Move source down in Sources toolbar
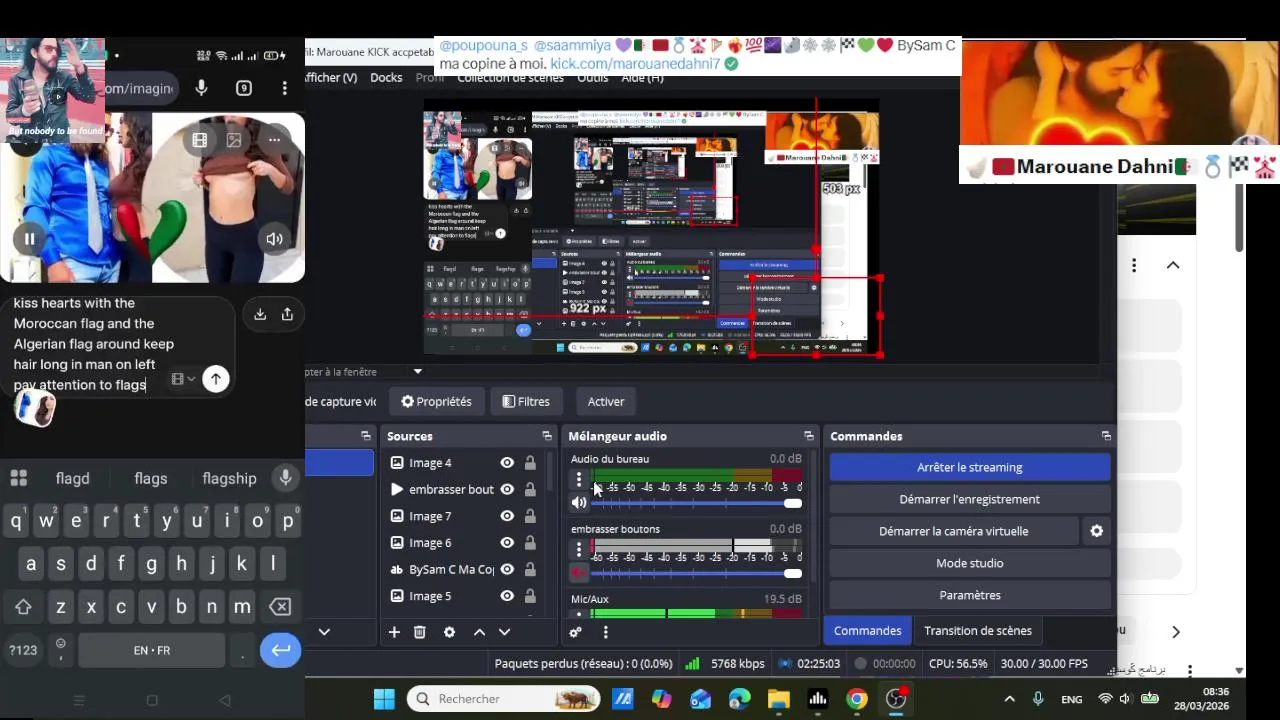Viewport: 1280px width, 720px height. click(504, 632)
